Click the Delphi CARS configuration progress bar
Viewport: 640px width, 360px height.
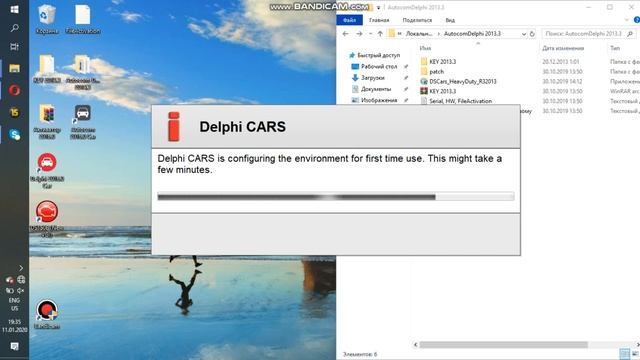[x=336, y=197]
